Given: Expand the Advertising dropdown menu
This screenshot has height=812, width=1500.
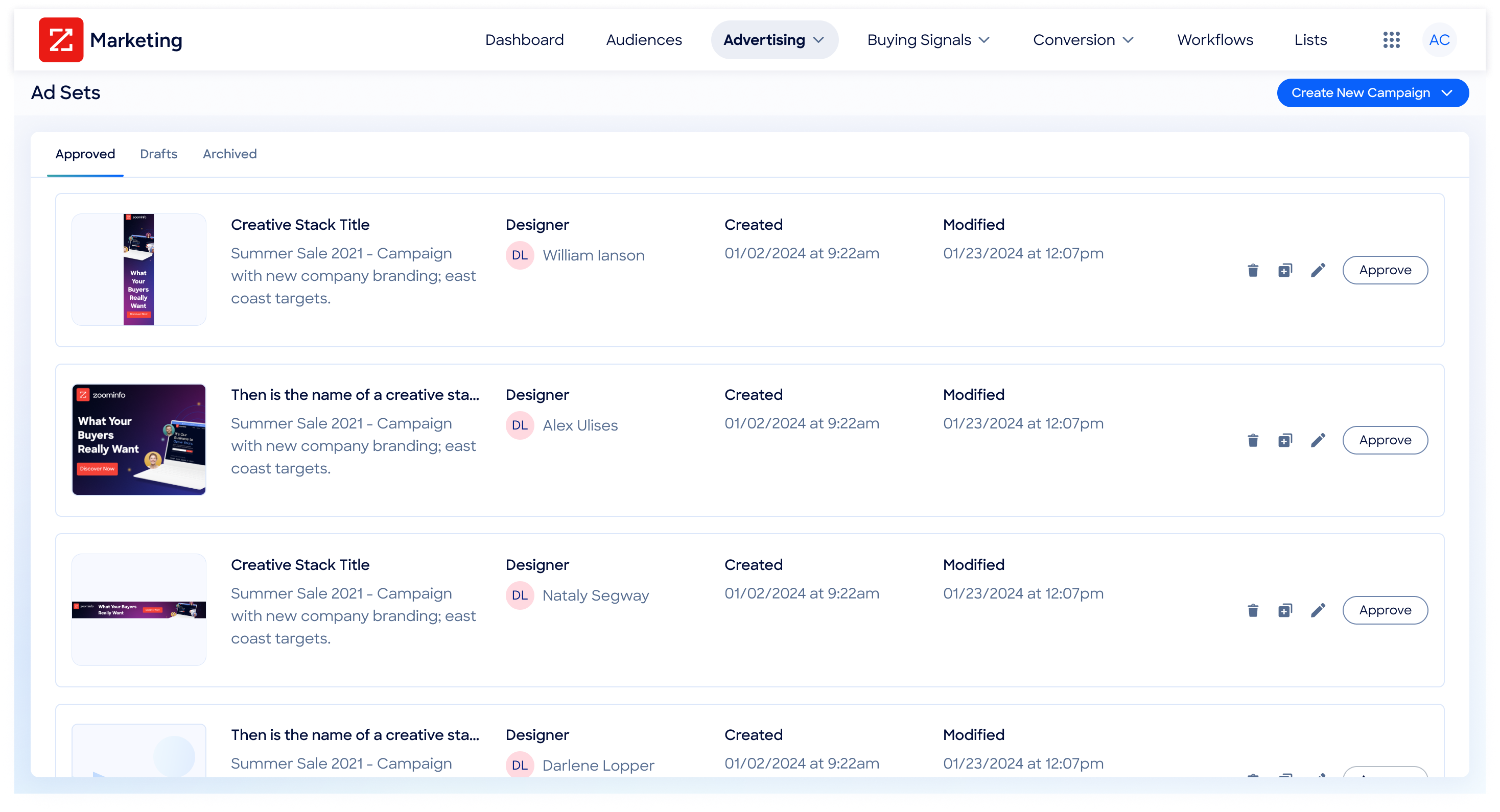Looking at the screenshot, I should point(774,40).
